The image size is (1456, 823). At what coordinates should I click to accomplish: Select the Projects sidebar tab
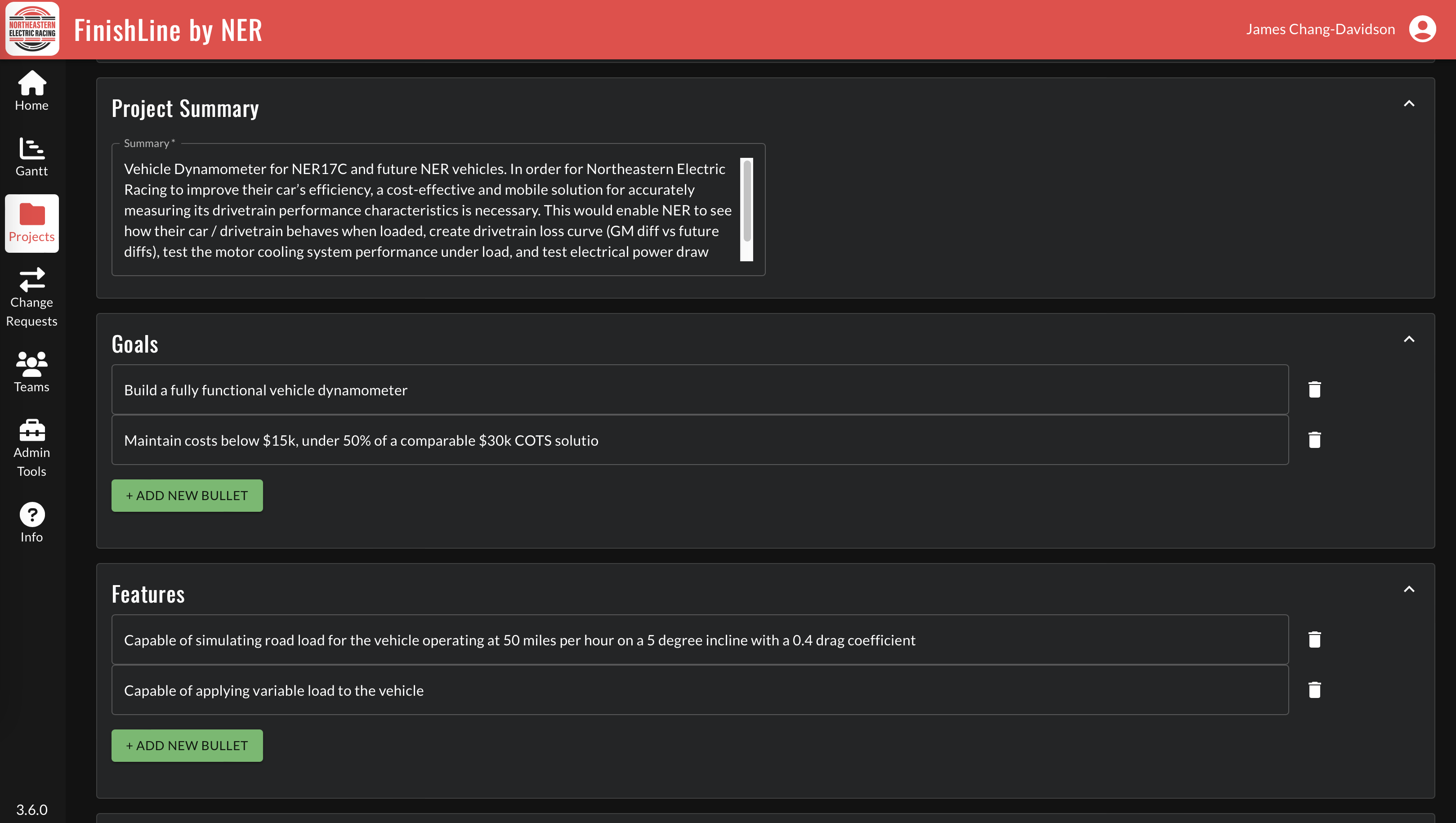(31, 223)
